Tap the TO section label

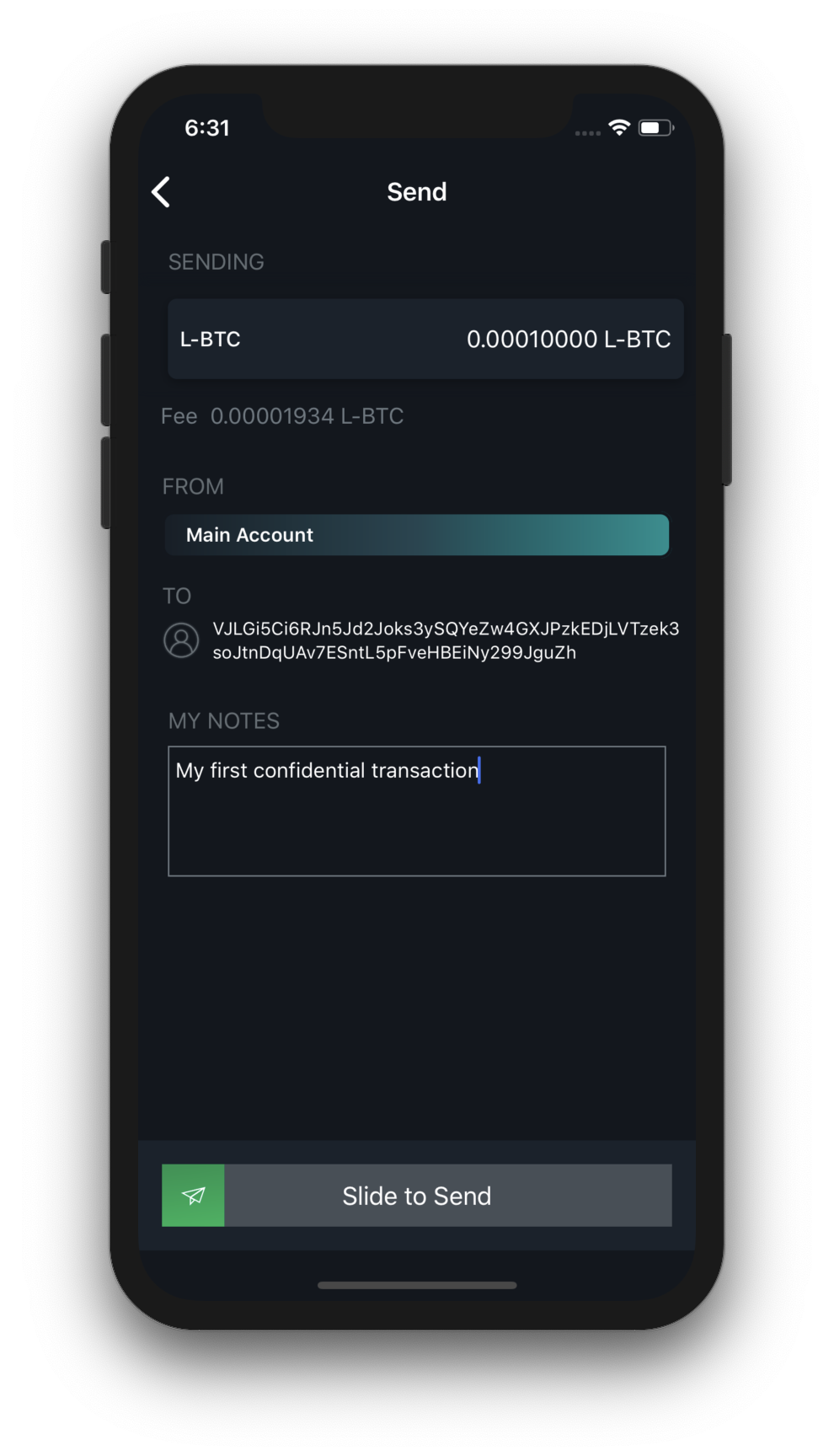[177, 597]
